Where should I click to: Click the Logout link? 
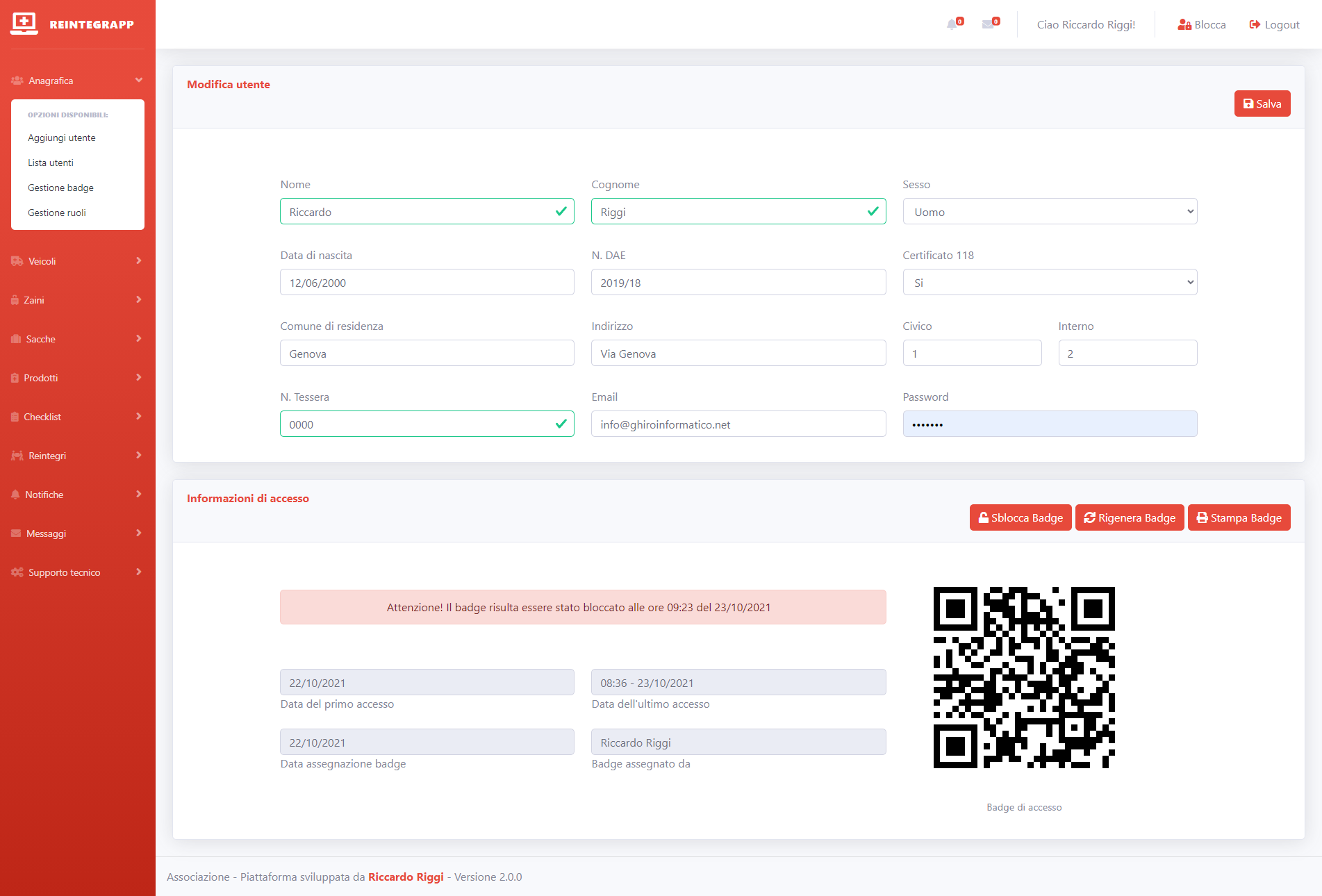pos(1274,24)
